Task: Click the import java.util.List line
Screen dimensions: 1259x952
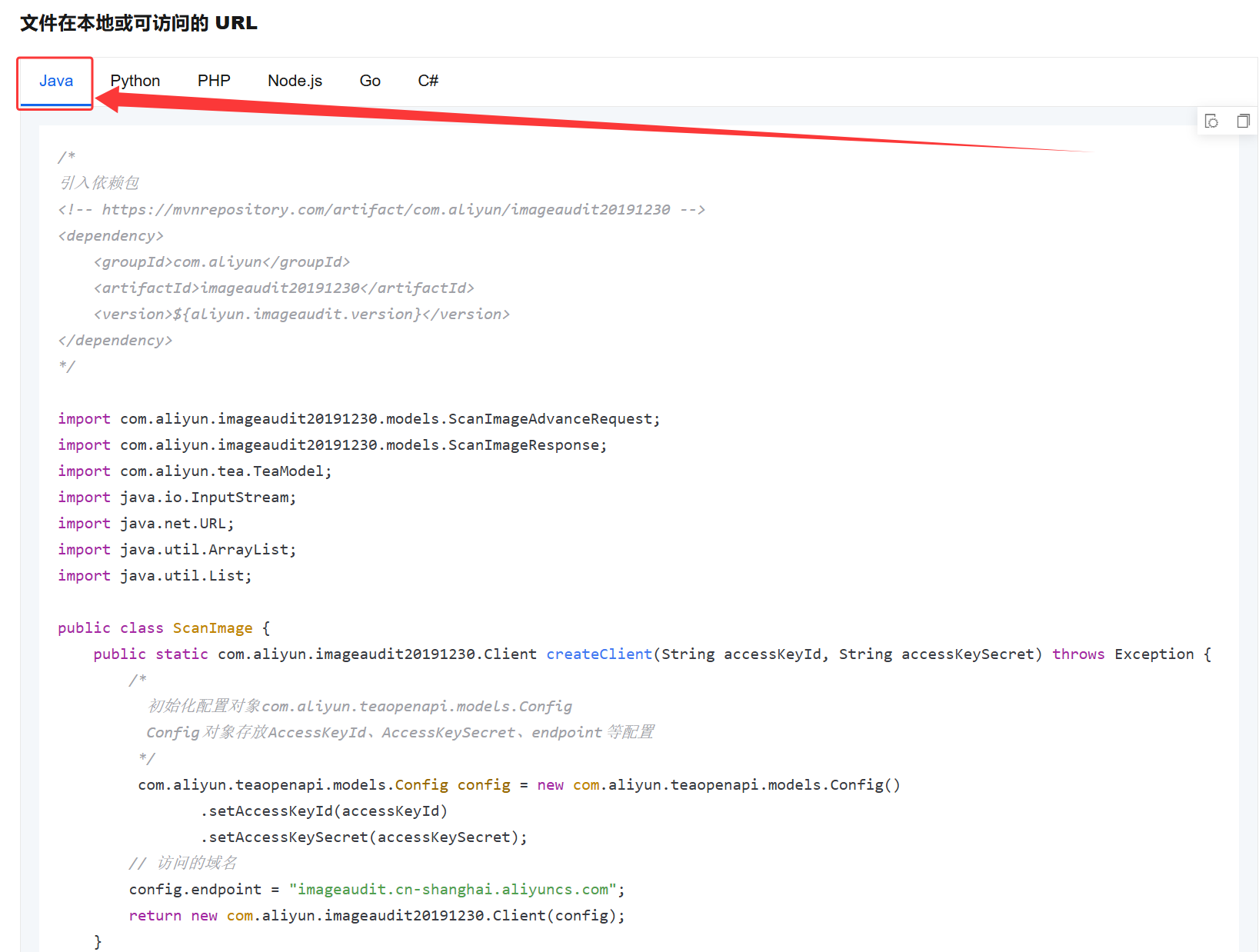Action: click(x=155, y=575)
